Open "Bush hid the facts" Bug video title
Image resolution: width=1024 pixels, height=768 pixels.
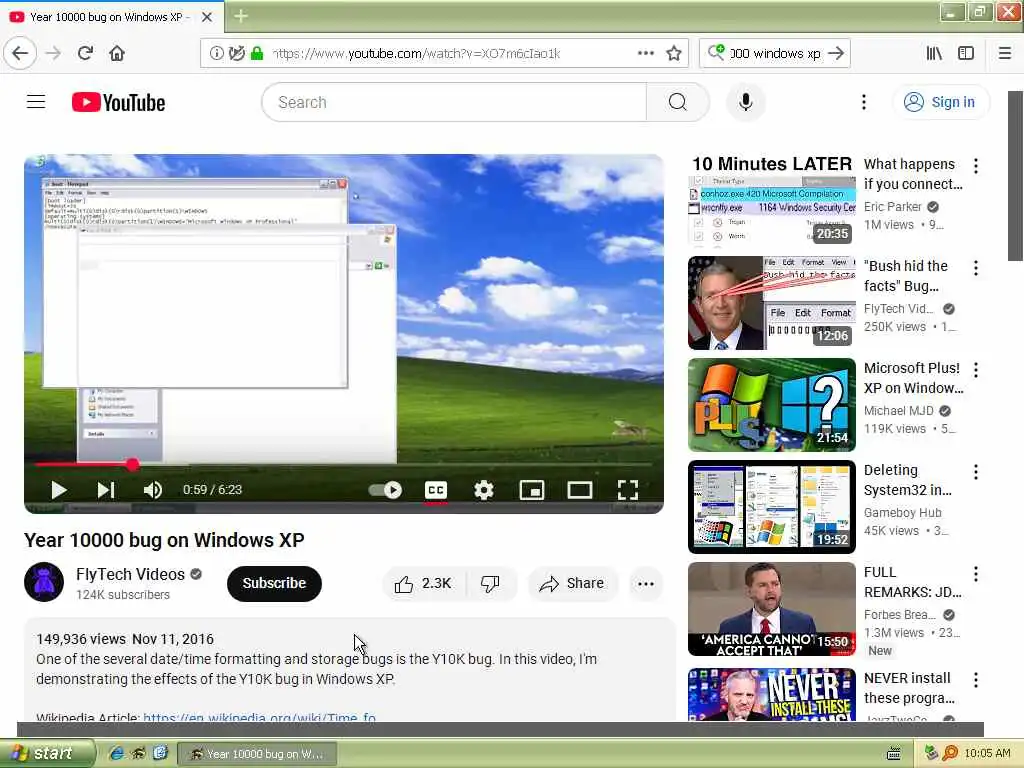pos(906,276)
